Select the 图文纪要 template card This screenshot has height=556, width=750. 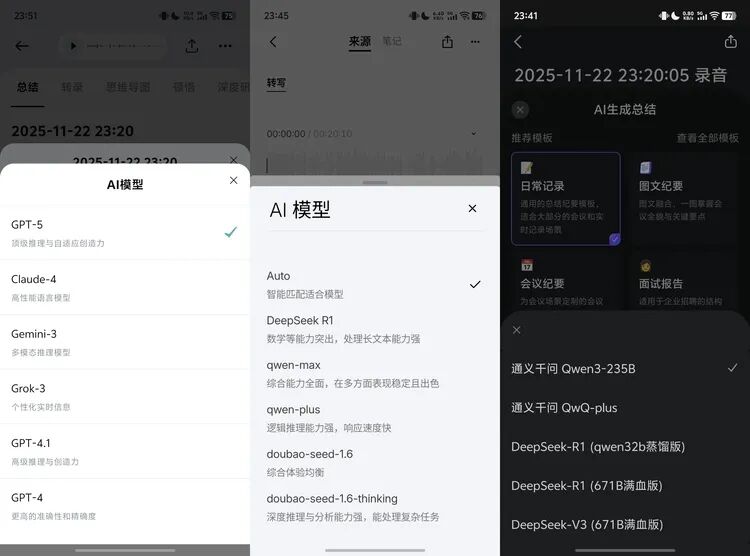click(684, 199)
